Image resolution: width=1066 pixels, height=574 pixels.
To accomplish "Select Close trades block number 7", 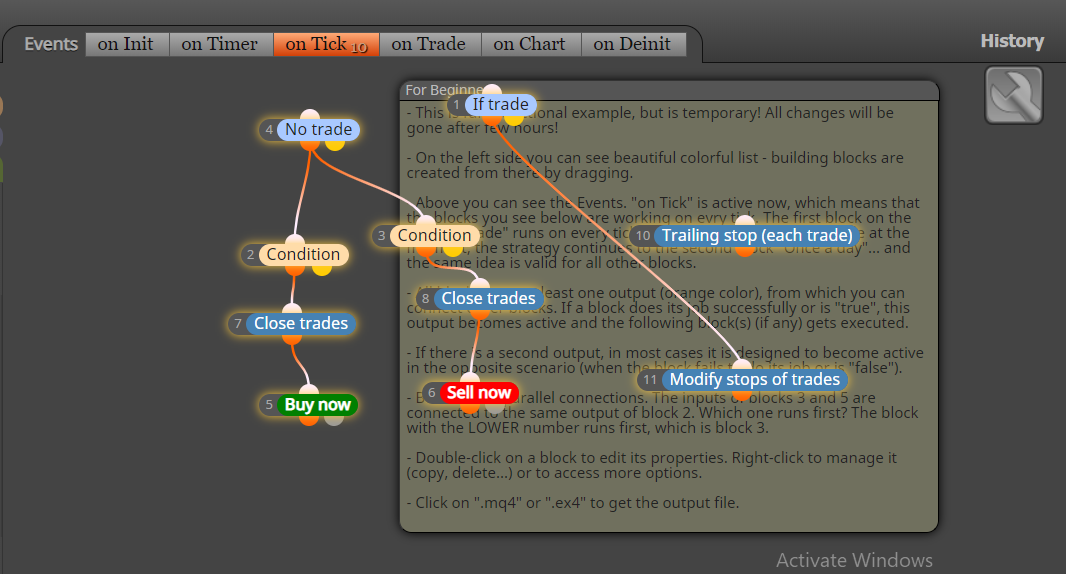I will tap(300, 324).
